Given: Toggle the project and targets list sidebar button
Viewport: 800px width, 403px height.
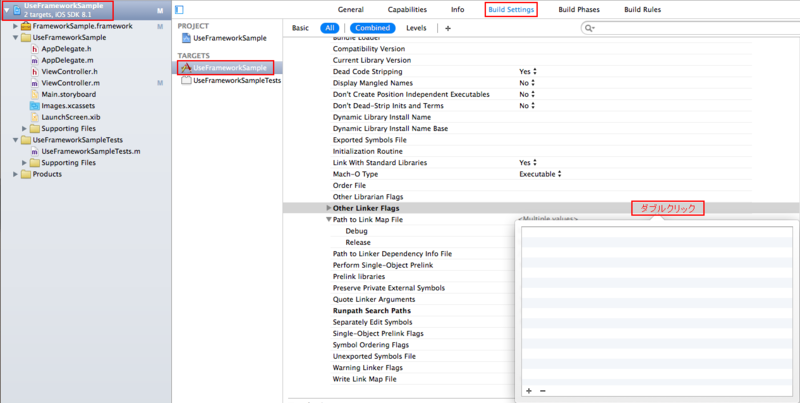Looking at the screenshot, I should (179, 10).
